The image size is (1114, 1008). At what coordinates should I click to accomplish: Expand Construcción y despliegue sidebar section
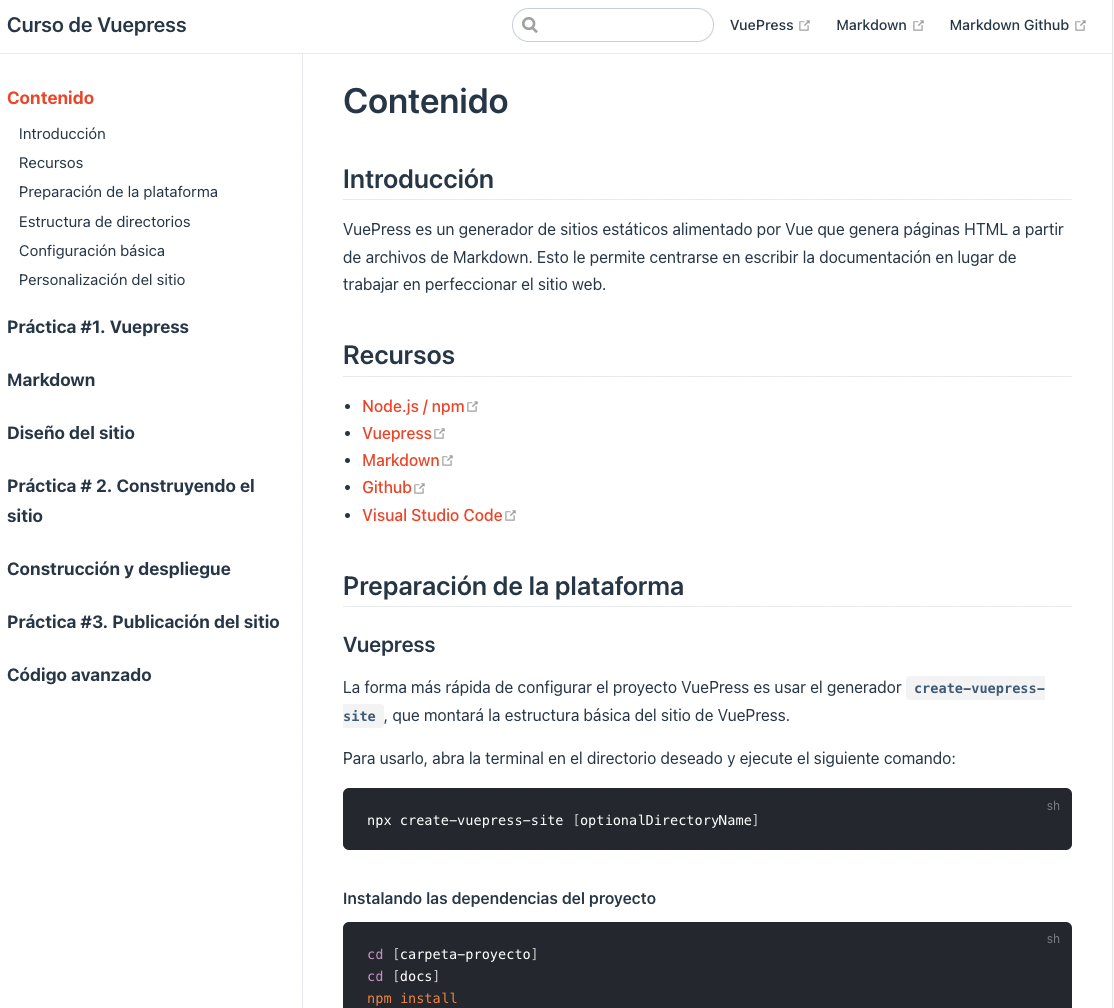click(119, 569)
